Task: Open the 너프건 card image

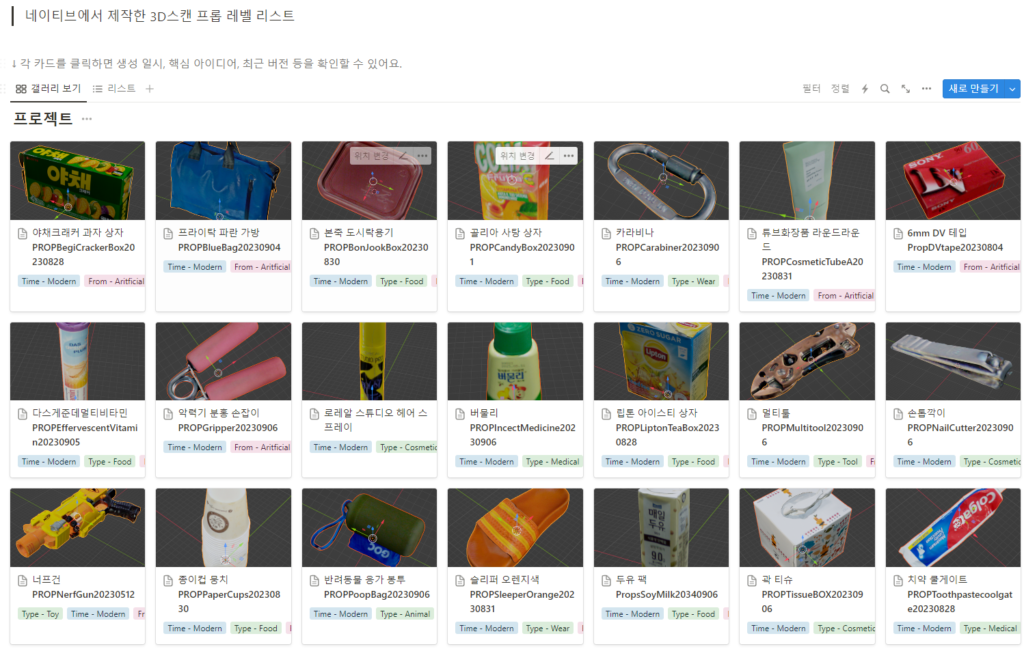Action: (77, 527)
